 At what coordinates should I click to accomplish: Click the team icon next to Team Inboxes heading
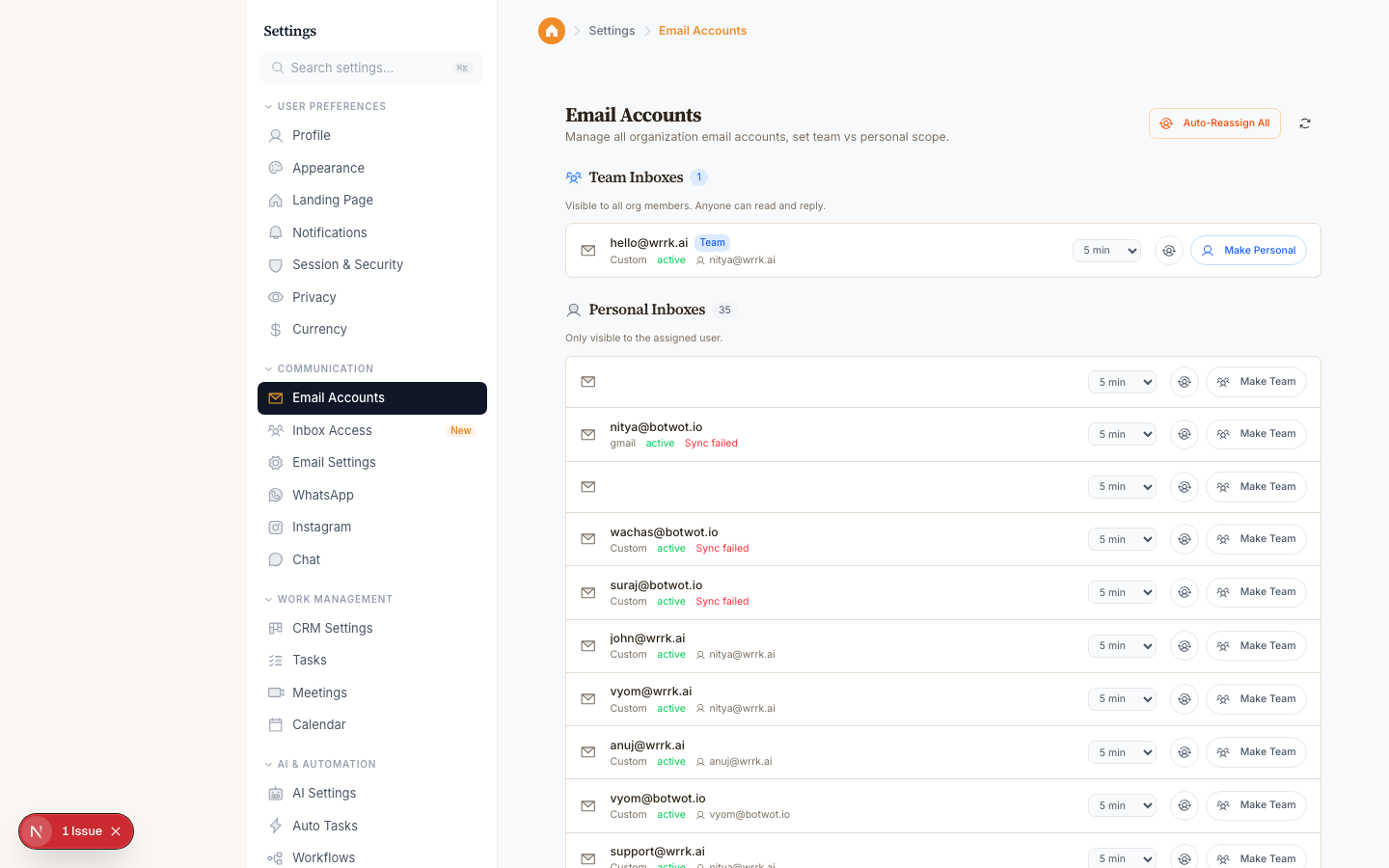click(x=573, y=177)
